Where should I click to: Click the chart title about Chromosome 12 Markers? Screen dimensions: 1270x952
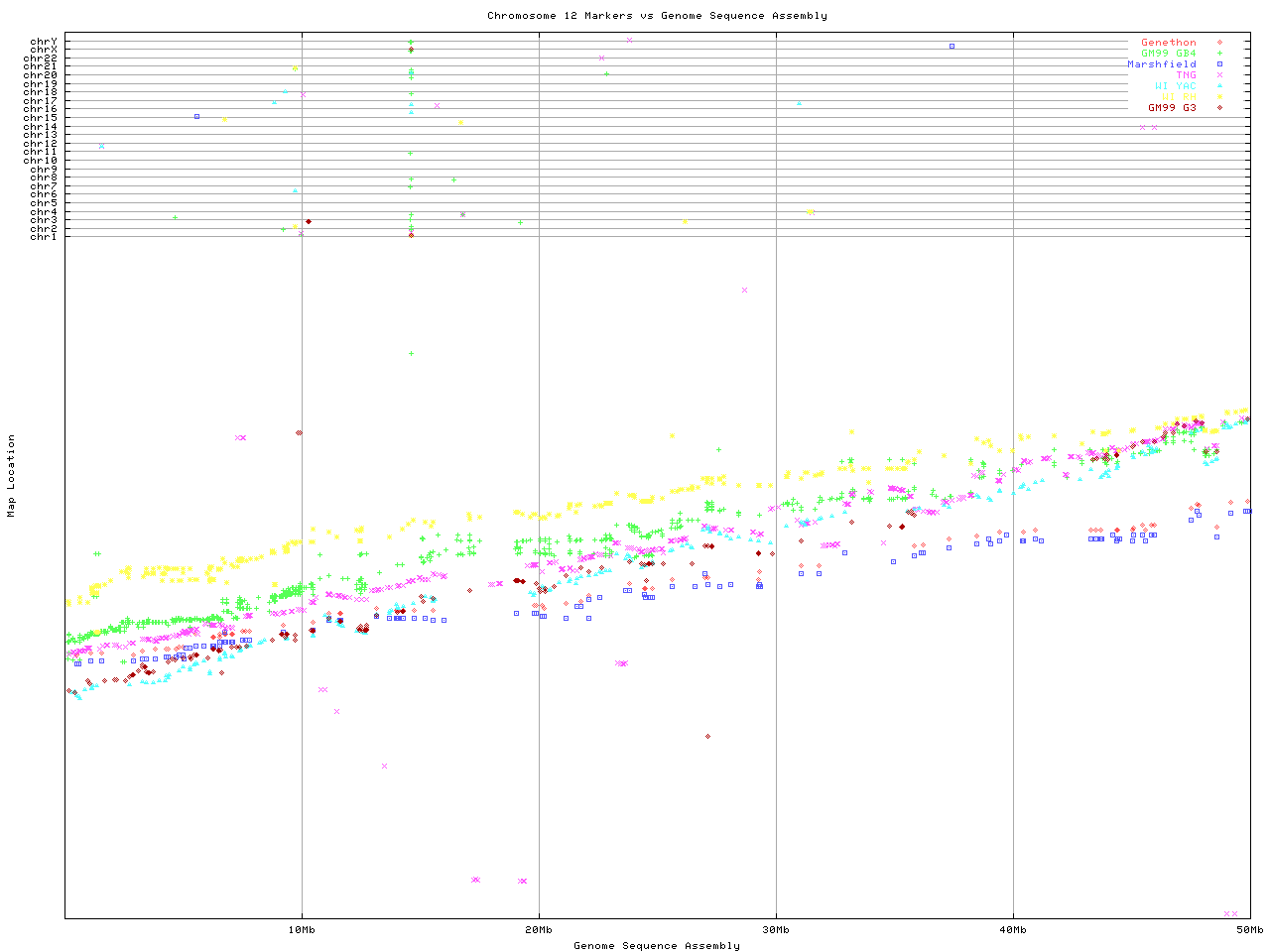pos(657,15)
